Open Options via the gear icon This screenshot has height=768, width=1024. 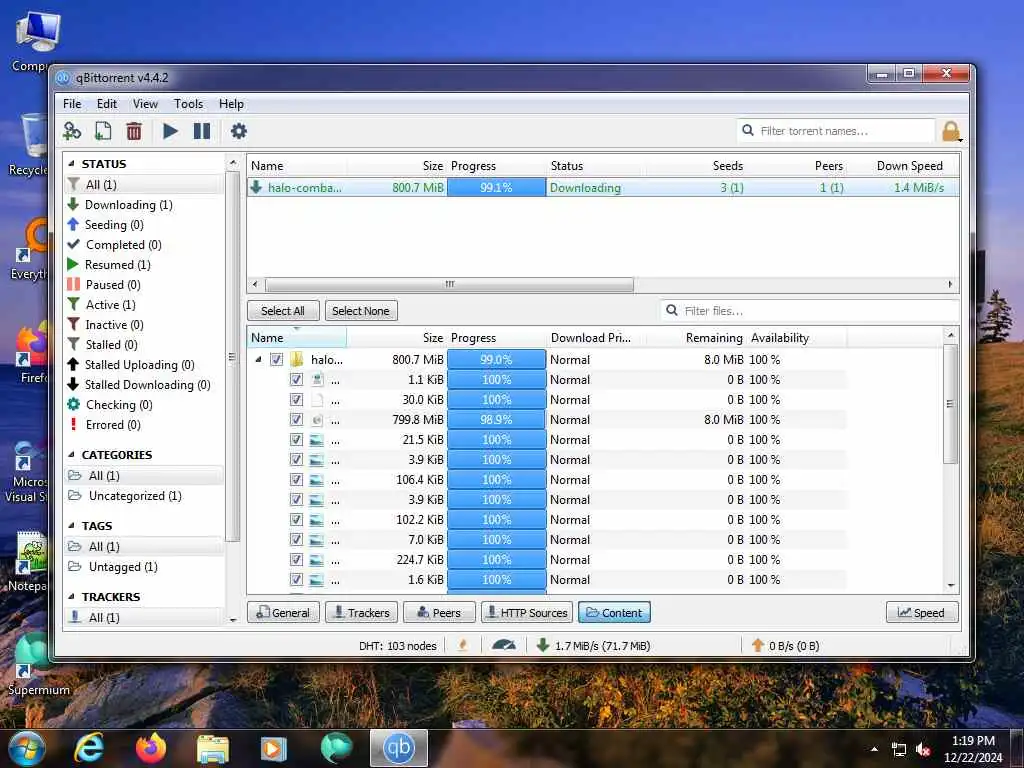point(239,131)
